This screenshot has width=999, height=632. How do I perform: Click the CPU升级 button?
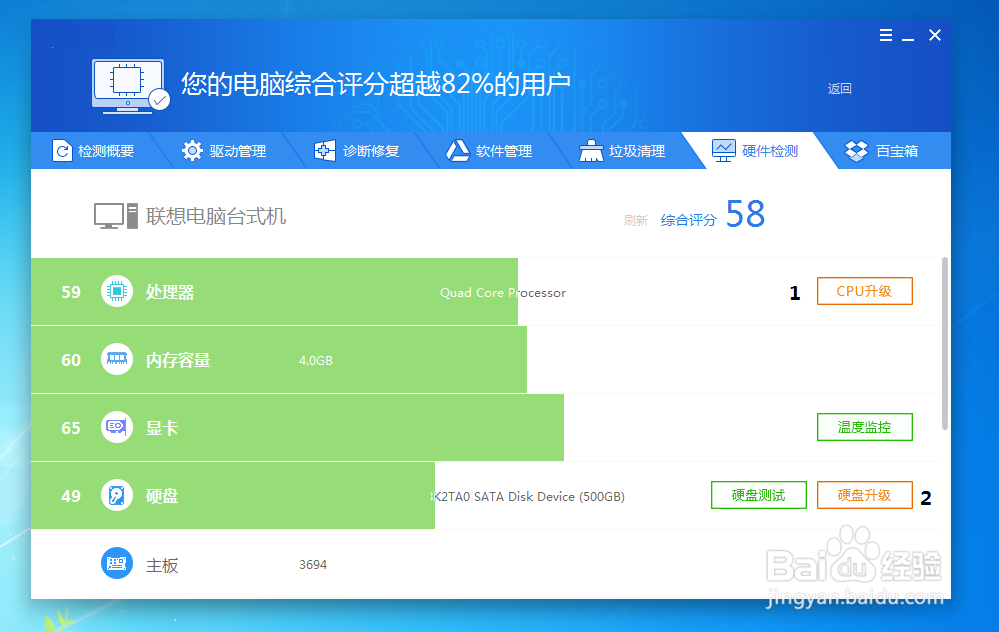tap(865, 291)
